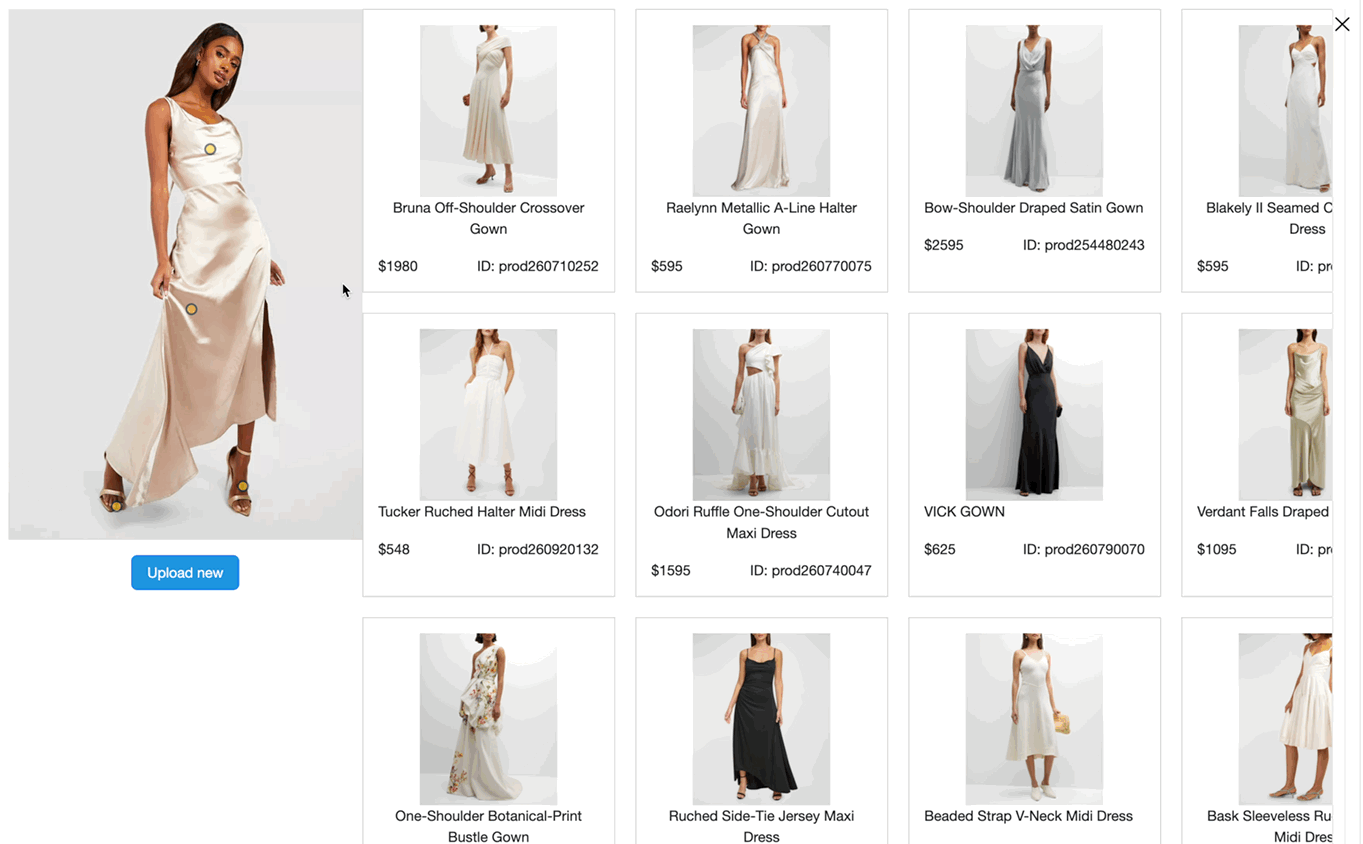The image size is (1363, 844).
Task: Click the Upload new button
Action: (185, 573)
